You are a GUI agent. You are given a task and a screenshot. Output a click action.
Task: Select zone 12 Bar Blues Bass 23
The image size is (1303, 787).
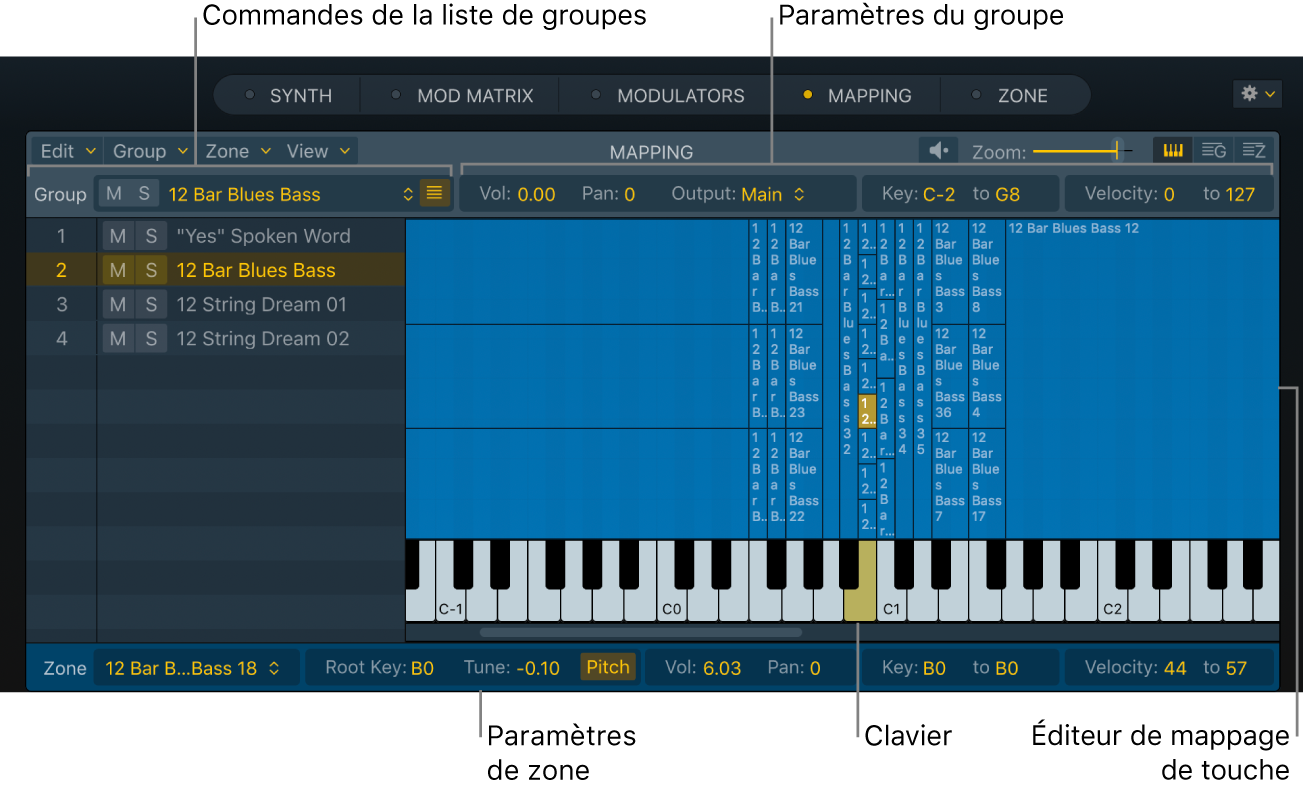(804, 376)
